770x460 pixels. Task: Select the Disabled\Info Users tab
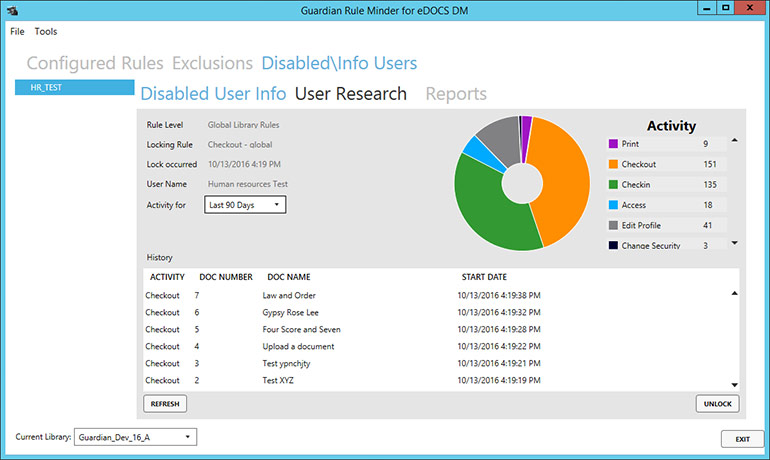(339, 63)
